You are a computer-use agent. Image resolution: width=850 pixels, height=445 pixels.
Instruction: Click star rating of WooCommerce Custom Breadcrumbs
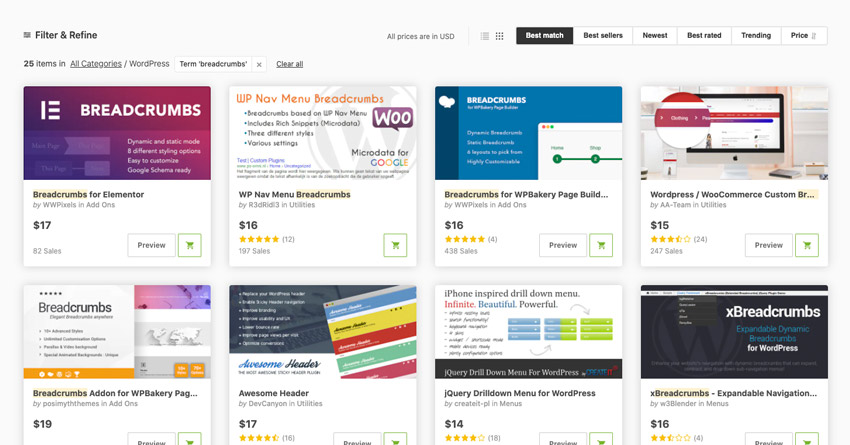pyautogui.click(x=671, y=239)
